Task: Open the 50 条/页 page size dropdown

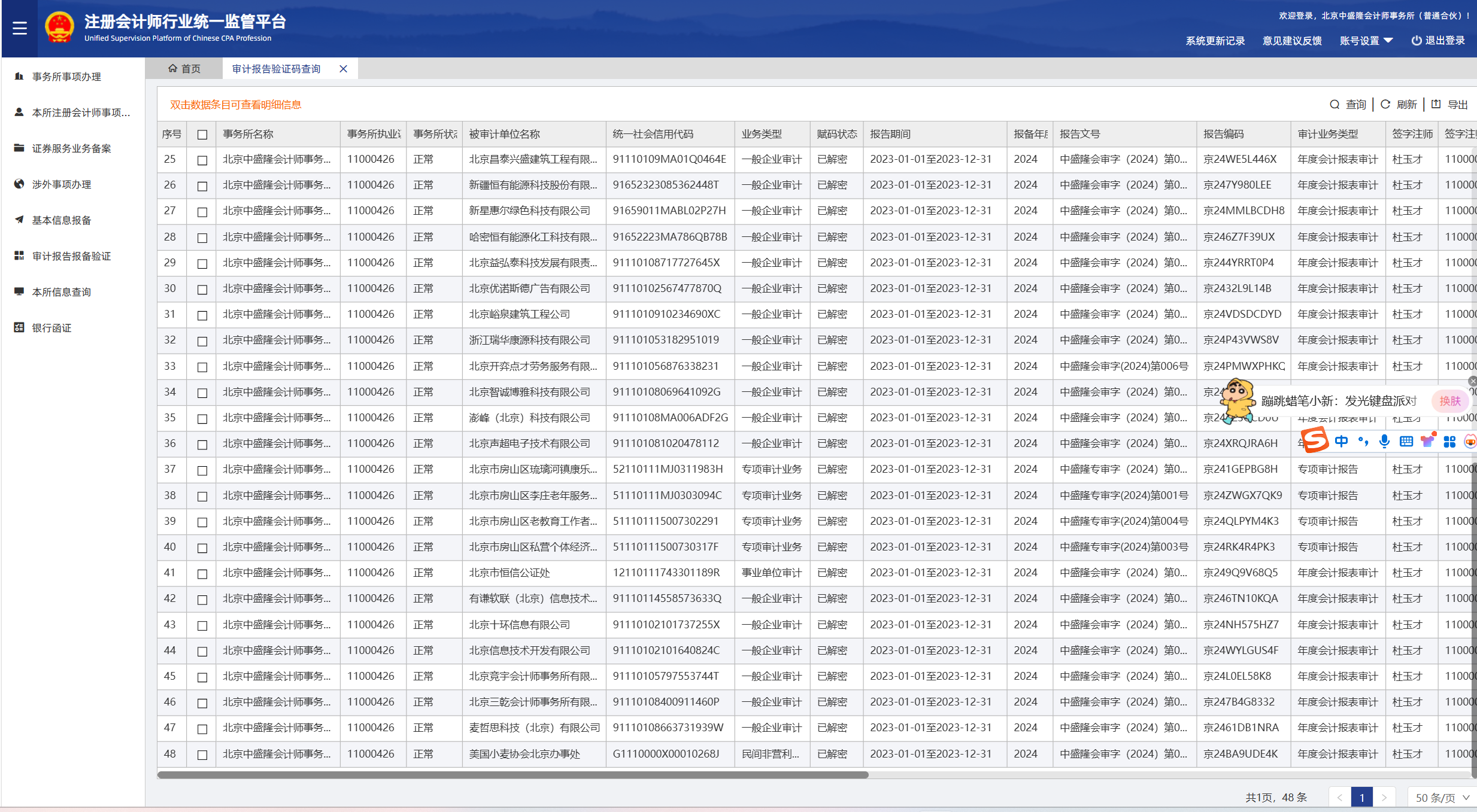Action: [x=1442, y=798]
